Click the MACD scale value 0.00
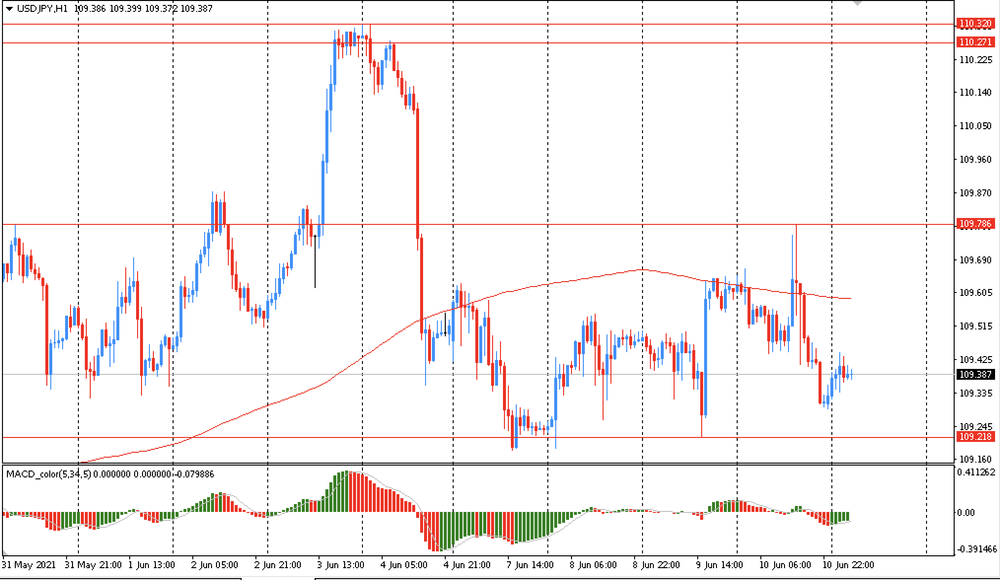 click(967, 512)
